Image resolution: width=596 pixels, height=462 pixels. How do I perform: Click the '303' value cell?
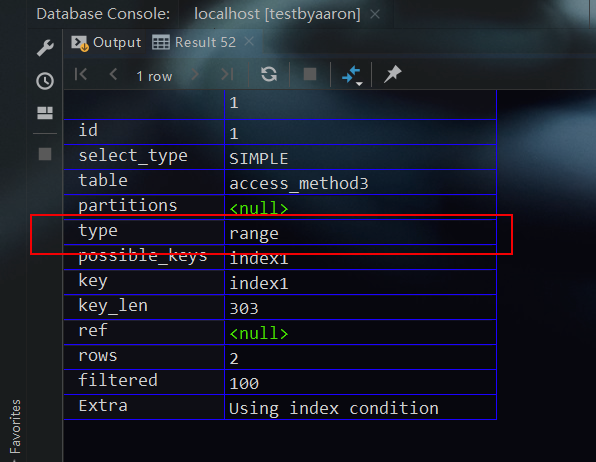(360, 307)
